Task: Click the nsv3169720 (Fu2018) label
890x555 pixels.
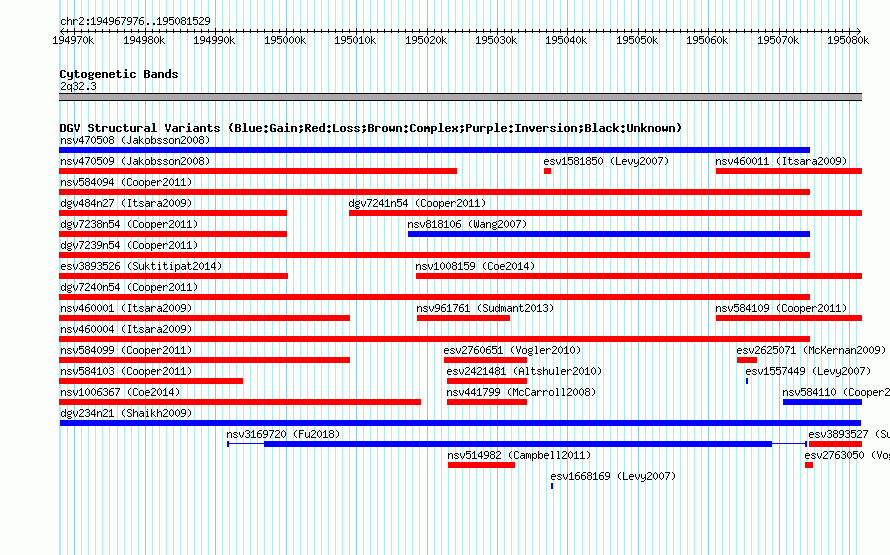Action: 283,434
